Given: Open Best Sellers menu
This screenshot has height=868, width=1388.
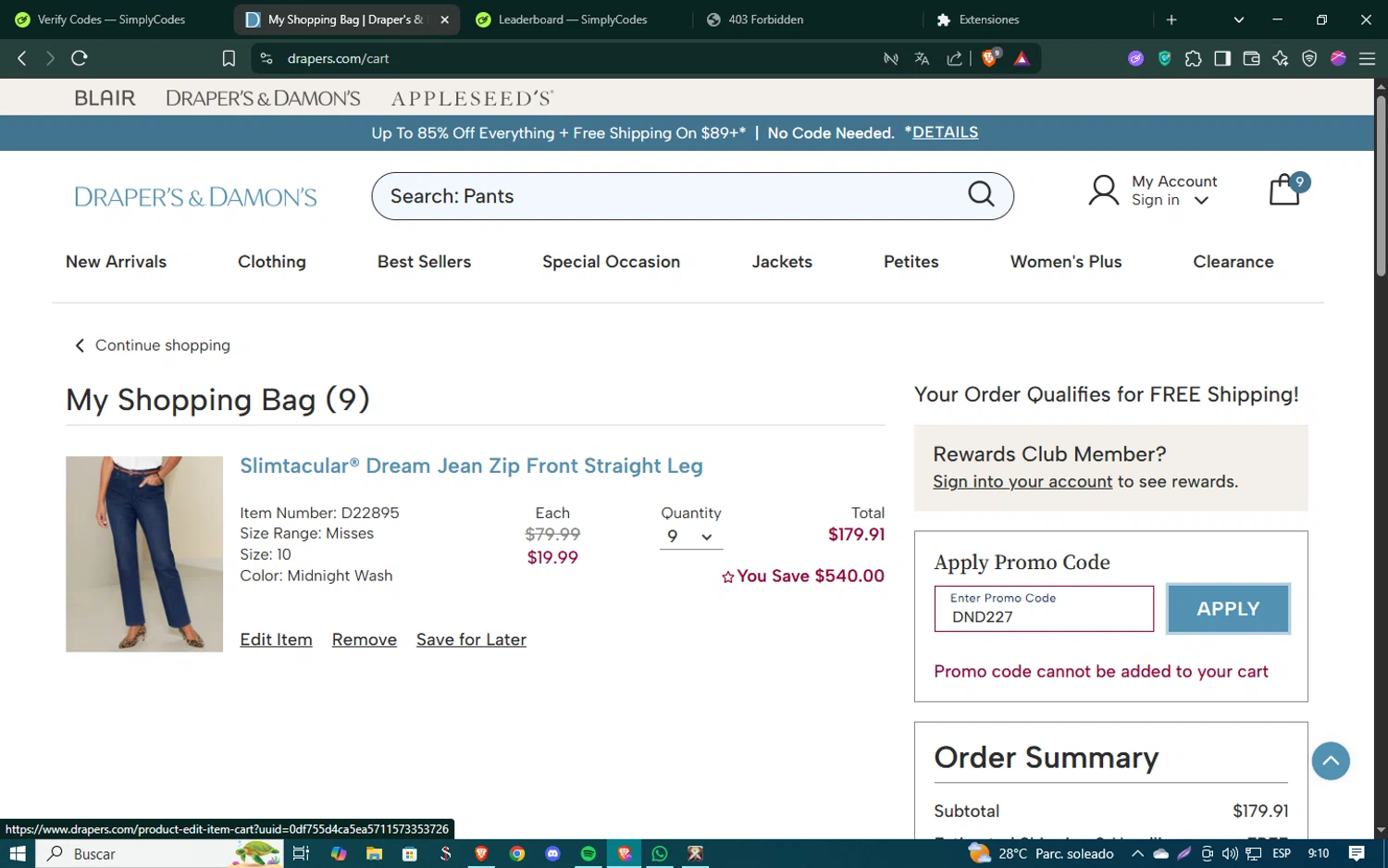Looking at the screenshot, I should coord(424,262).
